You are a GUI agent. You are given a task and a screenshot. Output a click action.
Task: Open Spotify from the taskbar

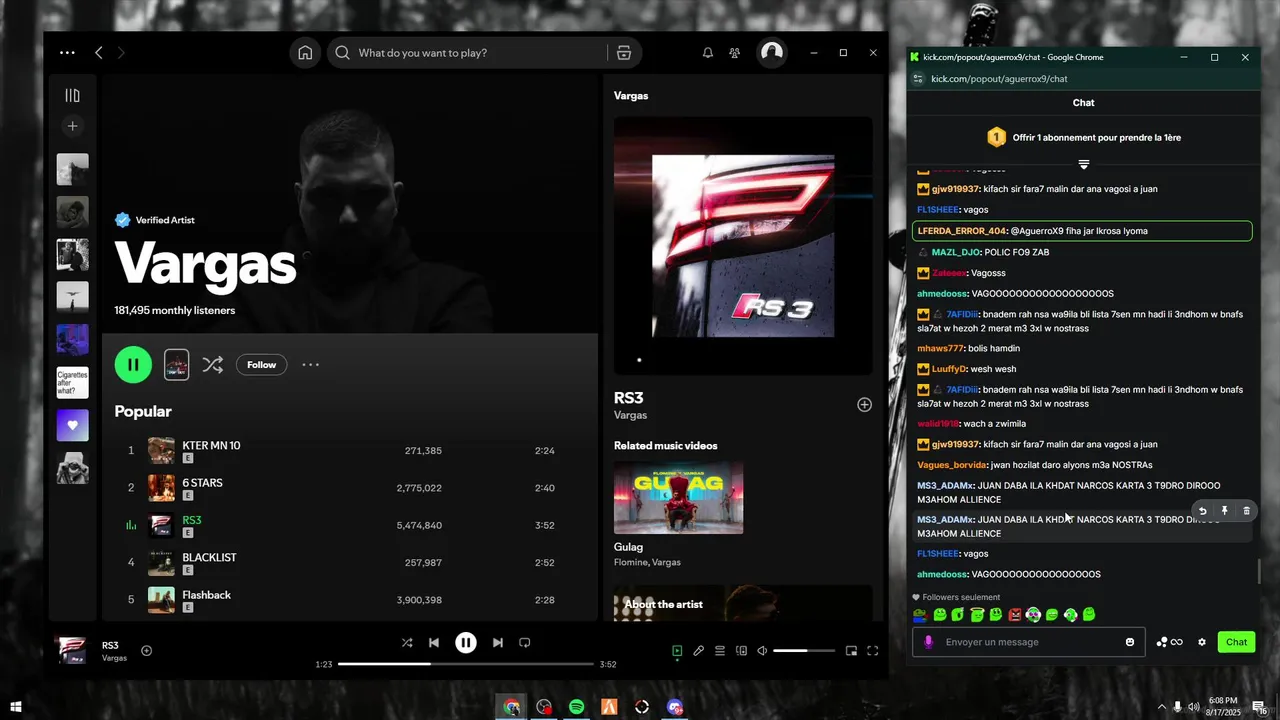577,707
